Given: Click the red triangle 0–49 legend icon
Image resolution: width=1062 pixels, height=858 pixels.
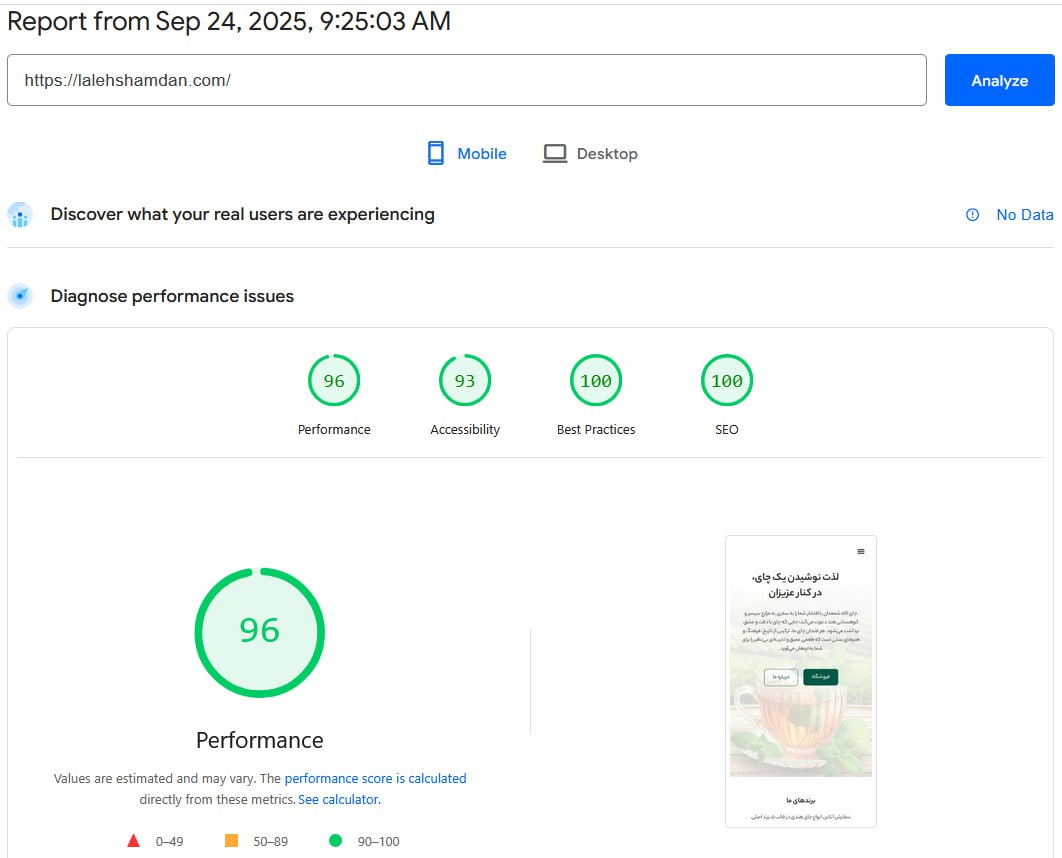Looking at the screenshot, I should pyautogui.click(x=133, y=841).
